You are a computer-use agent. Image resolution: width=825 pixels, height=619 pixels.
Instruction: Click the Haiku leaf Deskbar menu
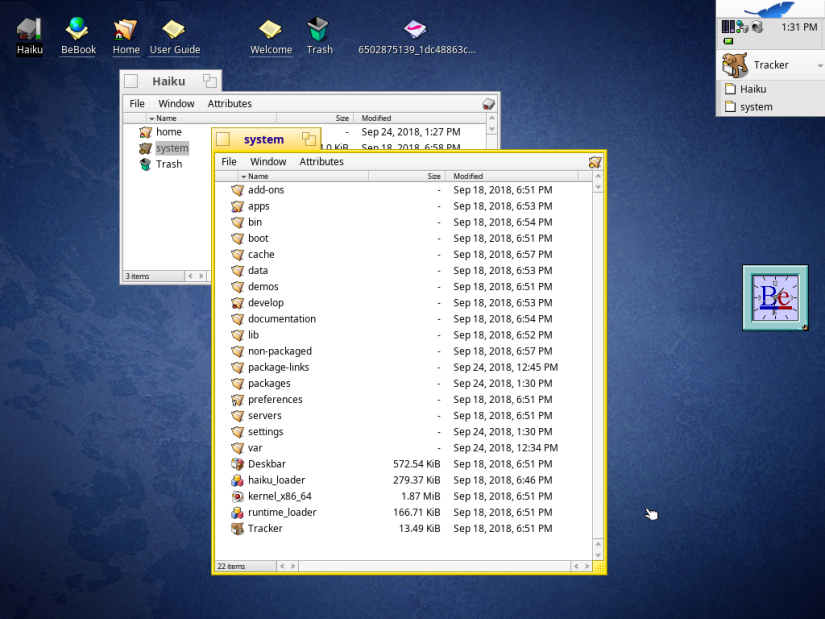[769, 9]
